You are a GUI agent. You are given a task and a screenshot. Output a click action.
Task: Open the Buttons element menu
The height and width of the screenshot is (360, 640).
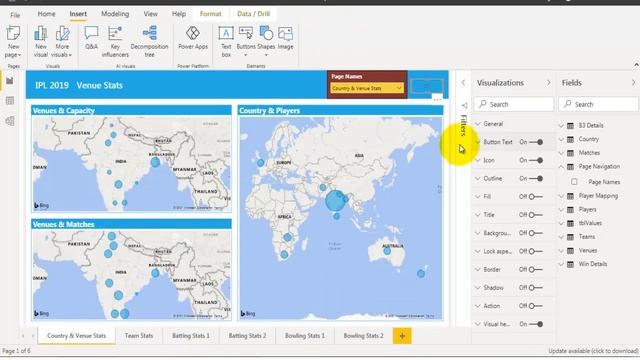246,41
